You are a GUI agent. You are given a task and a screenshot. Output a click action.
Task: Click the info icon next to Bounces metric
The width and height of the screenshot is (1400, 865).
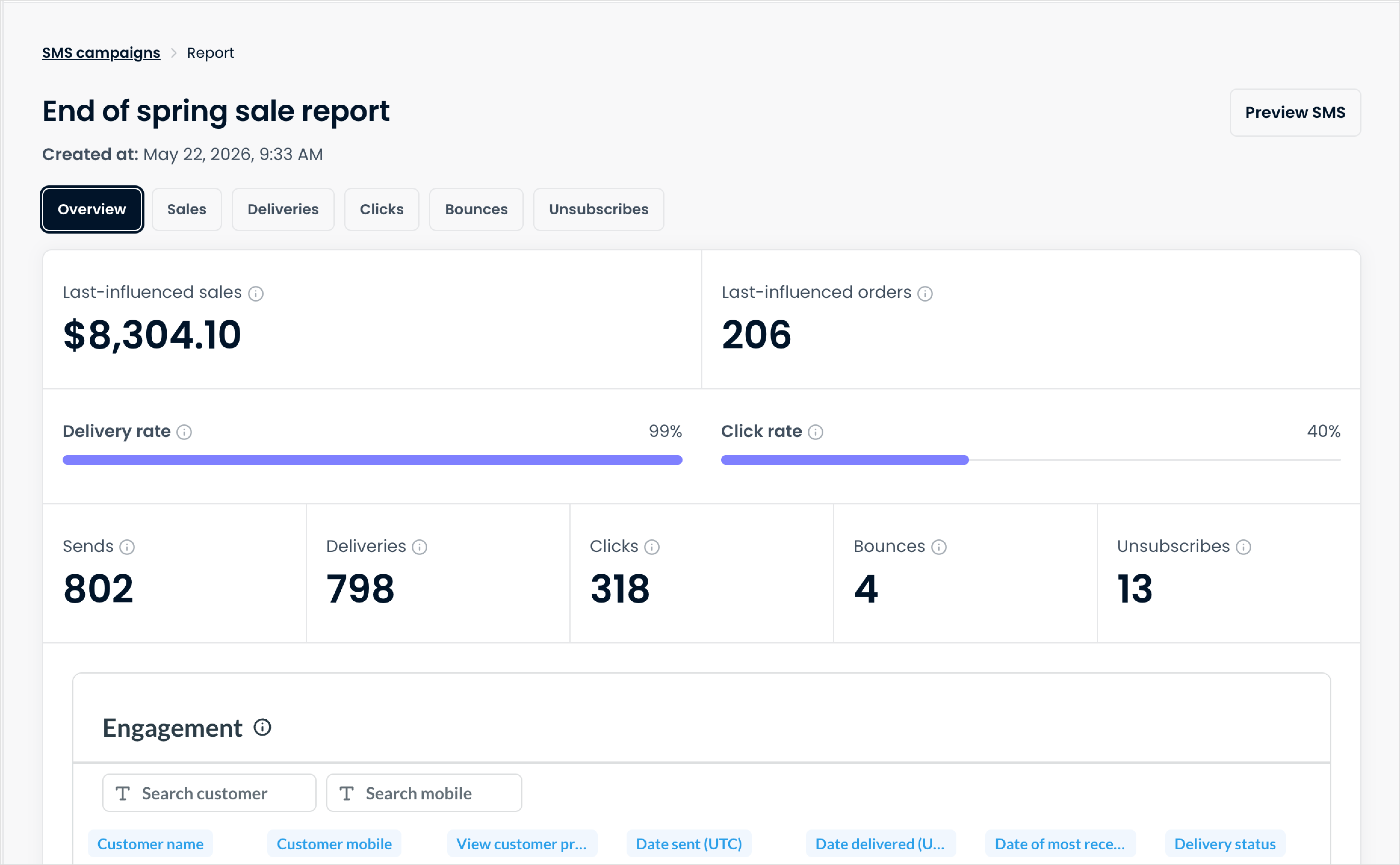(939, 547)
